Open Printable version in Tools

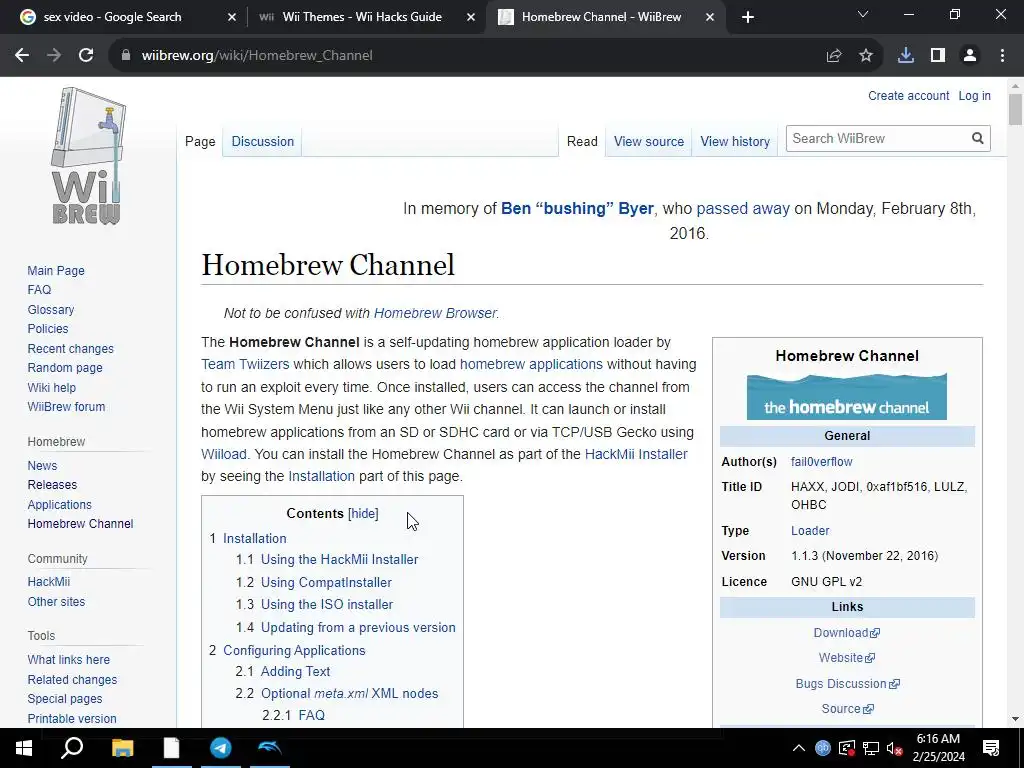[x=72, y=718]
